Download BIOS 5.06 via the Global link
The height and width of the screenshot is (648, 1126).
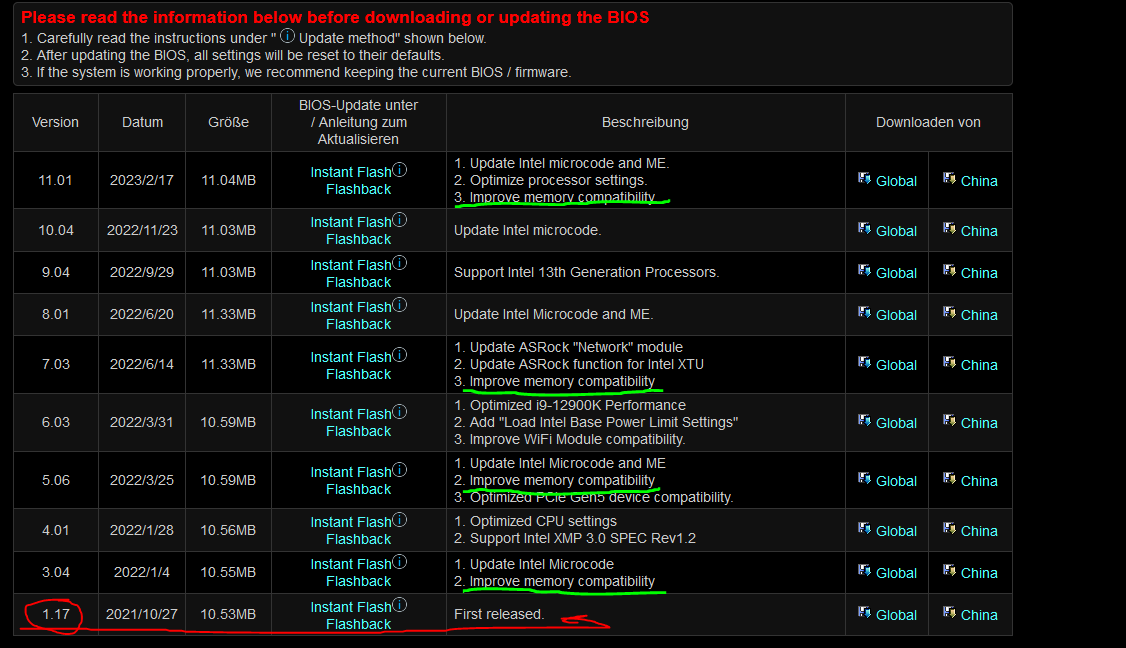[x=896, y=482]
